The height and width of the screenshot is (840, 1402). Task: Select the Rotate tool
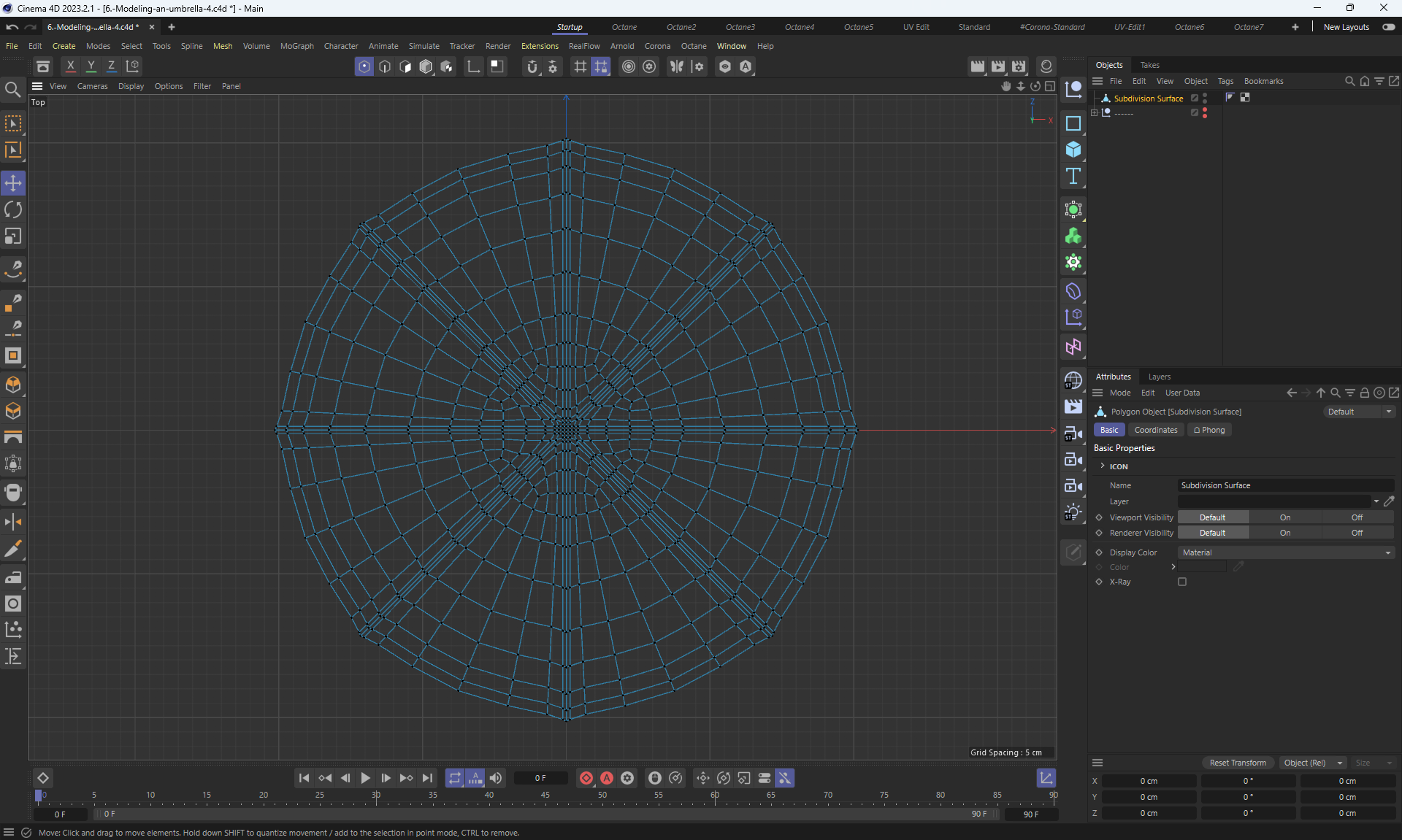[13, 210]
